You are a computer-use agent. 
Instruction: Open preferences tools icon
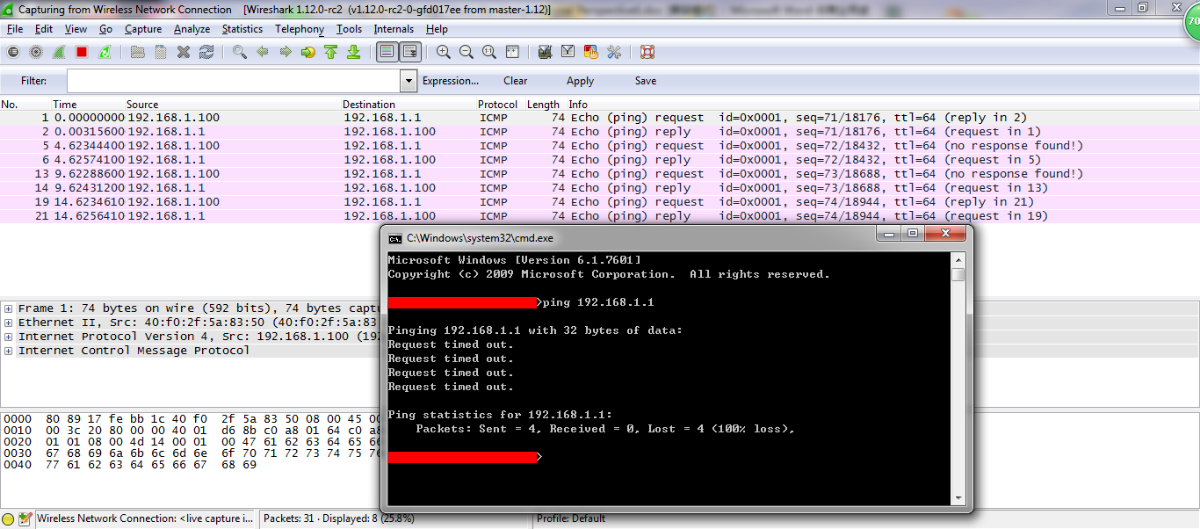[614, 51]
